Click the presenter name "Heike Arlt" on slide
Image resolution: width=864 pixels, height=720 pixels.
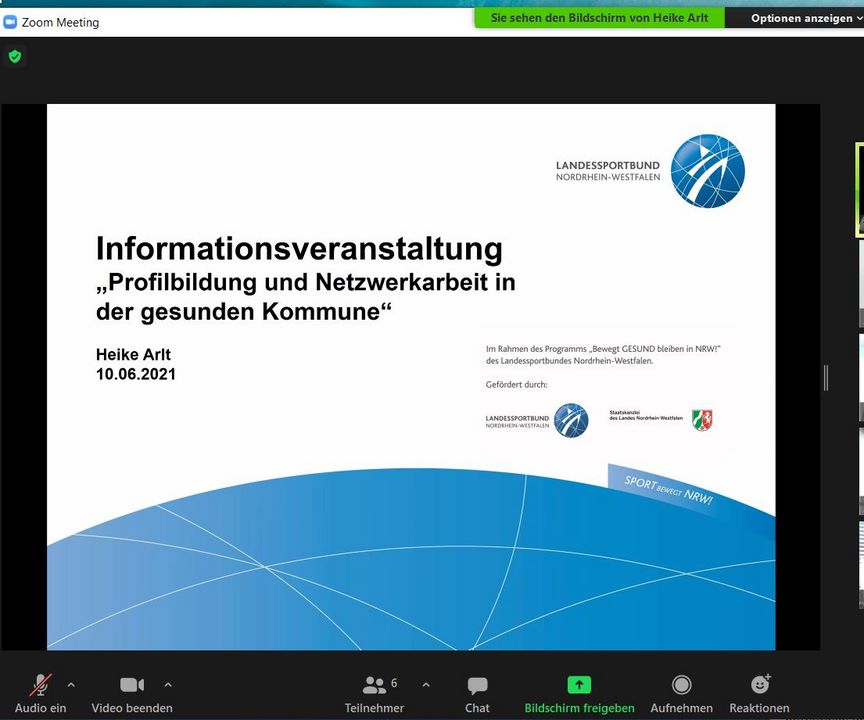coord(133,354)
